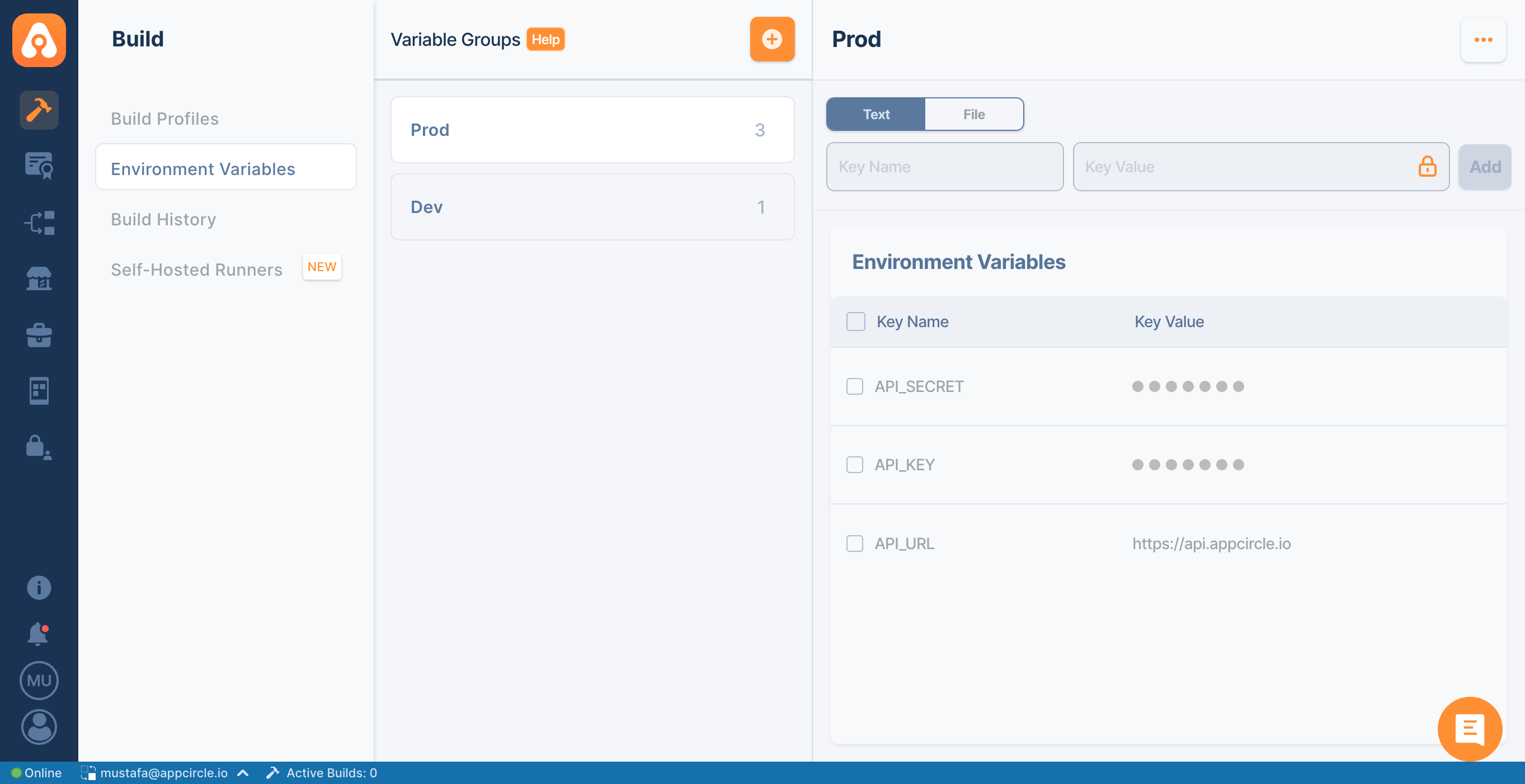The image size is (1525, 784).
Task: Click the Key Value column header
Action: [x=1169, y=322]
